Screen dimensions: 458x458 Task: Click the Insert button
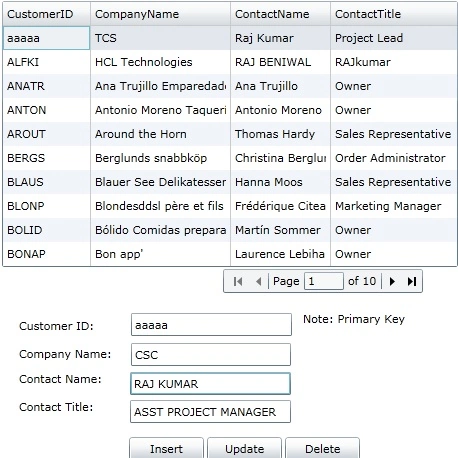[166, 448]
